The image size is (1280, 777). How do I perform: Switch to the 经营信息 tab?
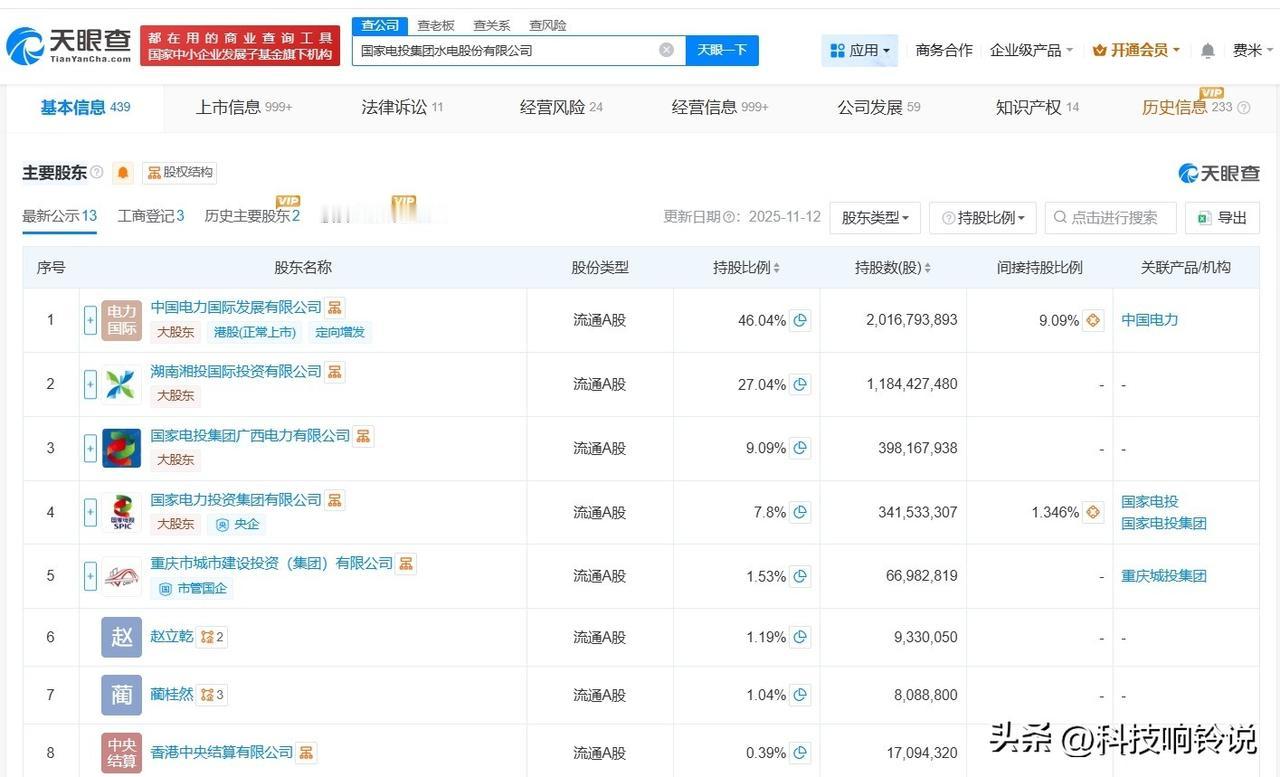point(720,107)
